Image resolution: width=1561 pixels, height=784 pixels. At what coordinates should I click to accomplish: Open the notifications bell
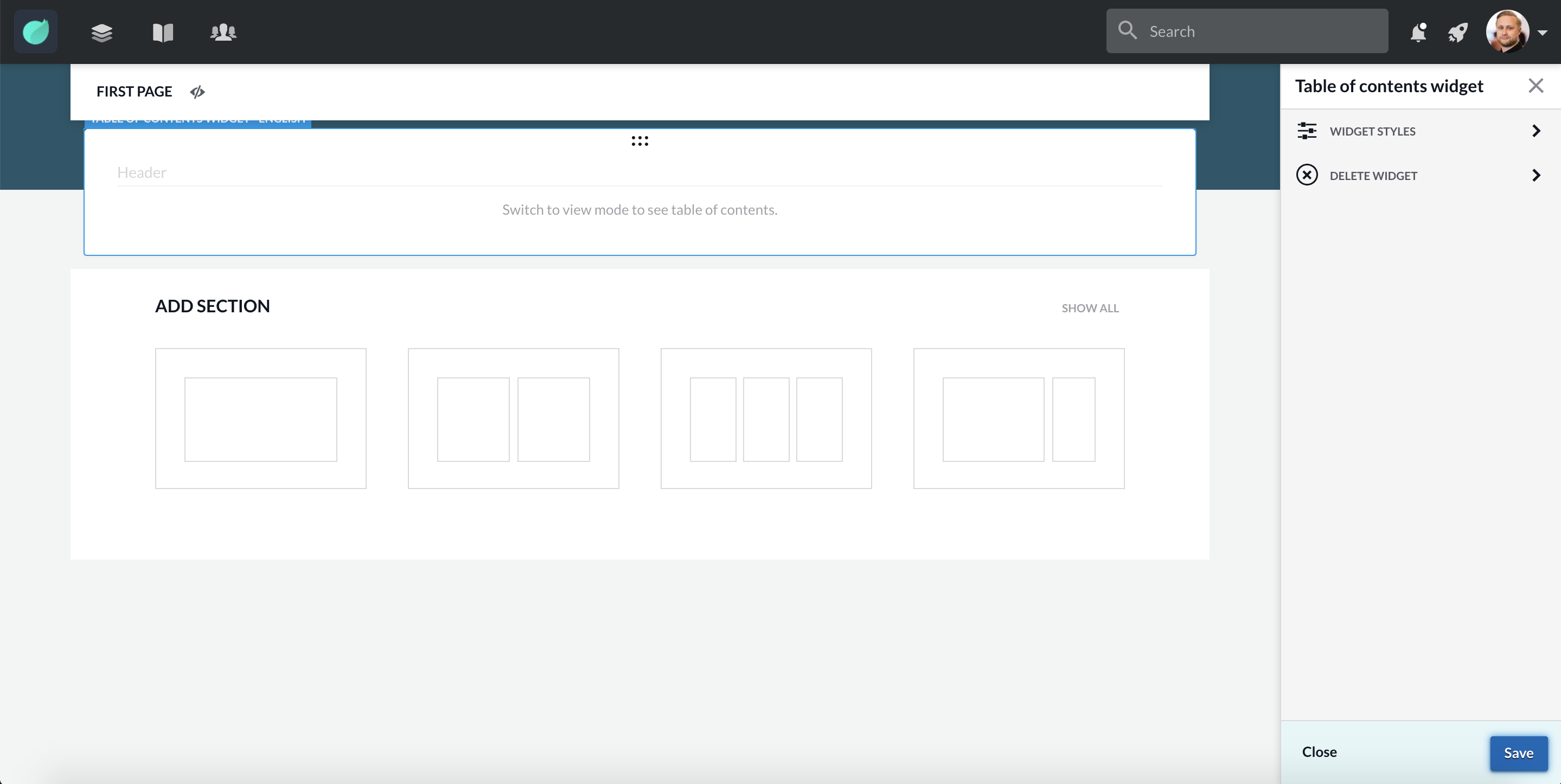(x=1418, y=32)
